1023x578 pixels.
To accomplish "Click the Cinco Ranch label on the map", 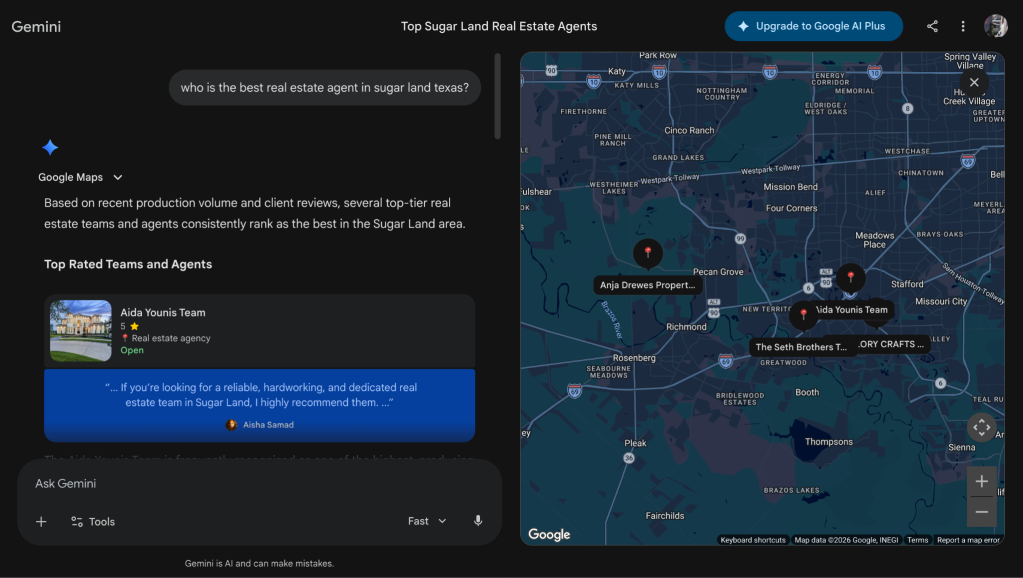I will tap(689, 130).
